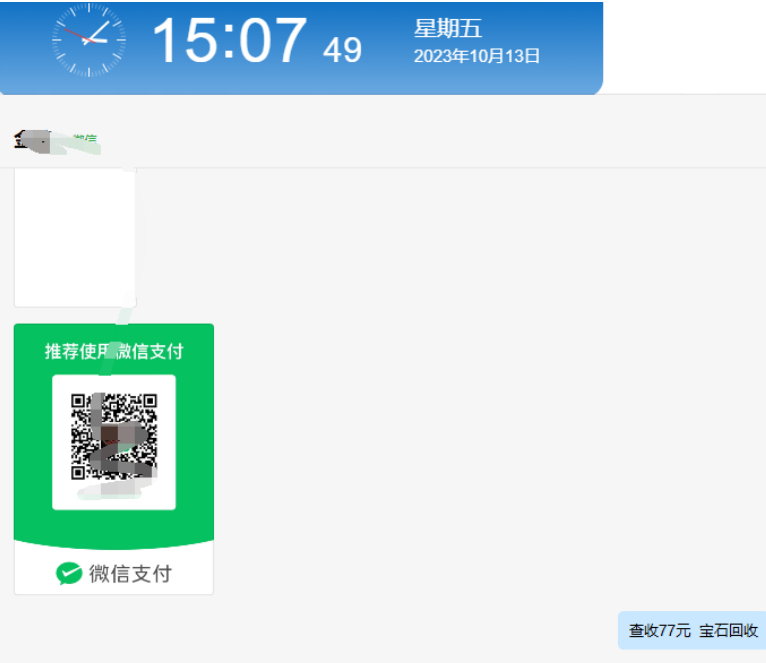Click the green WeChat Pay checkmark logo
The width and height of the screenshot is (766, 663).
(x=69, y=574)
